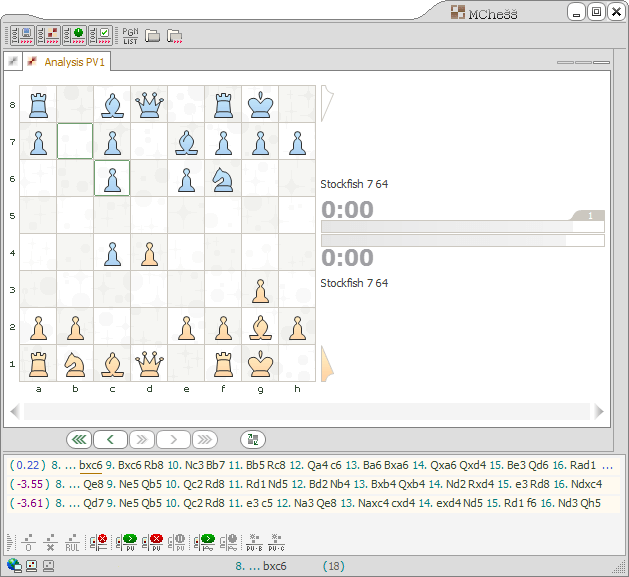This screenshot has height=577, width=629.
Task: Select the first PV line with evaluation 0.22
Action: click(x=312, y=465)
